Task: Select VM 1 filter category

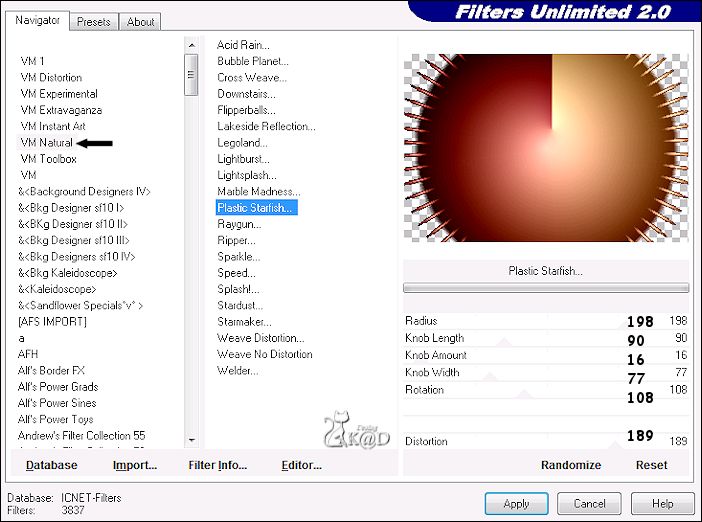Action: click(x=32, y=61)
